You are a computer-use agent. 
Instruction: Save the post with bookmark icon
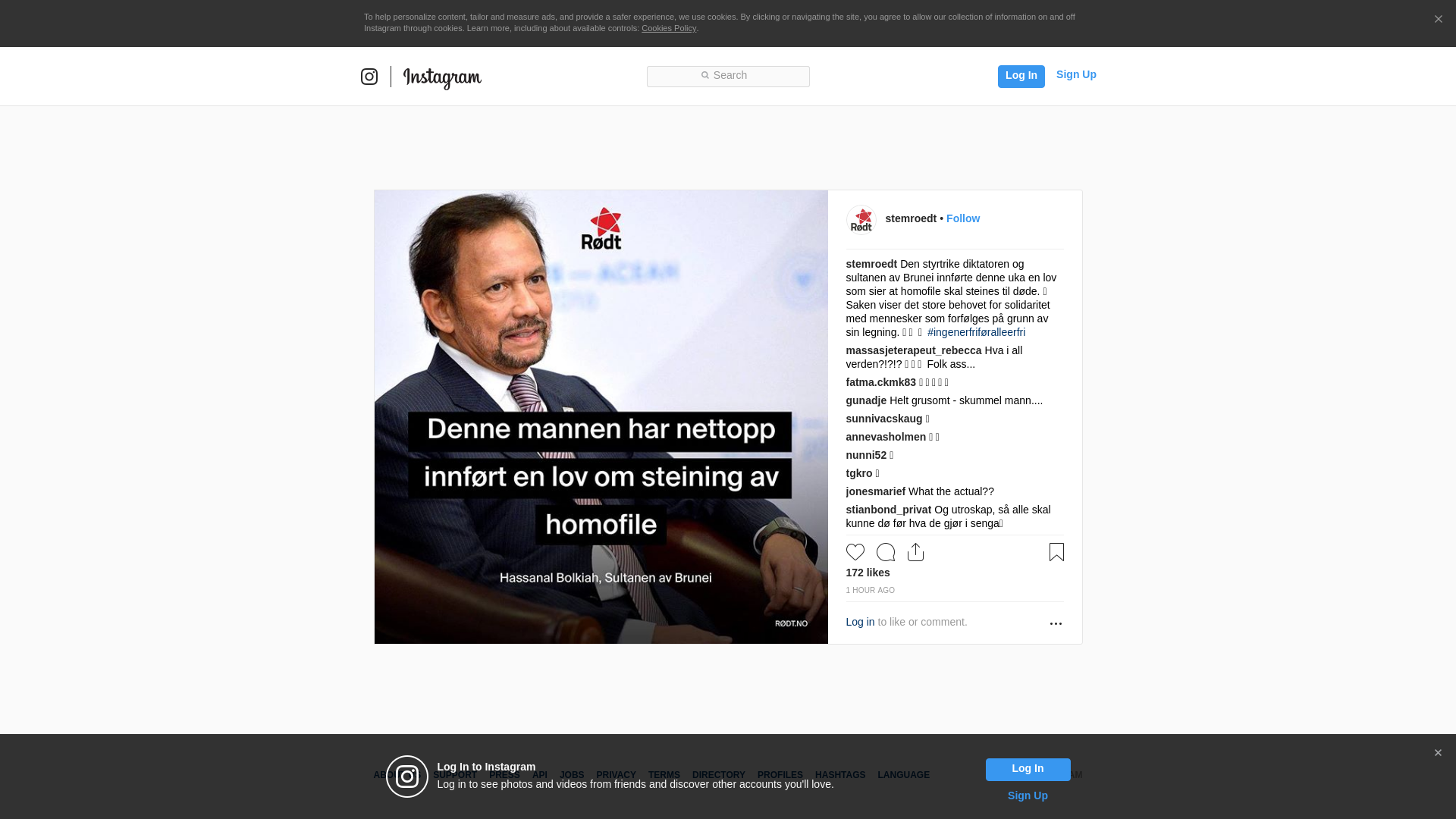tap(1056, 552)
